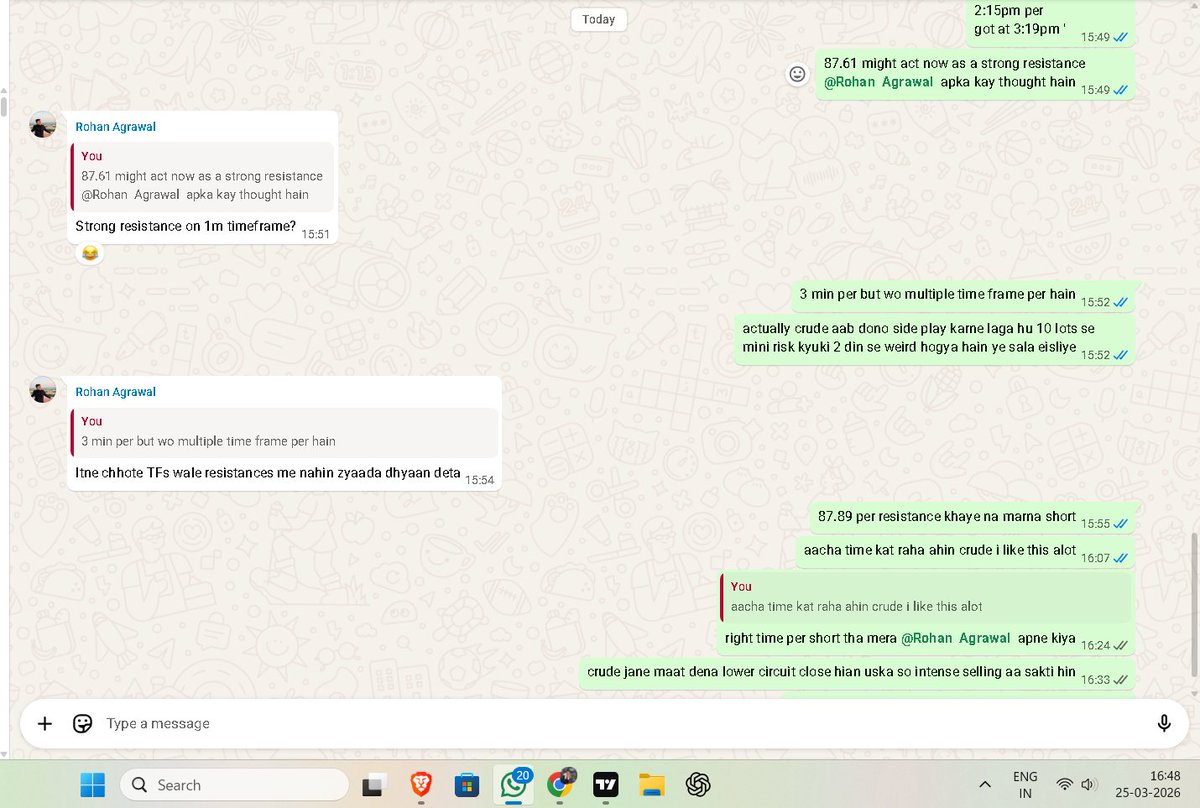Open ChatGPT app from the taskbar

697,785
